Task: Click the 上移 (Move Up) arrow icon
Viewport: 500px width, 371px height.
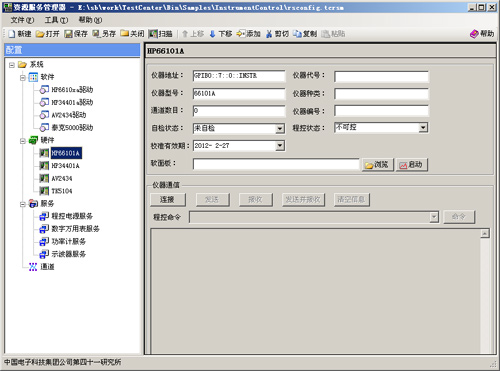Action: coord(185,34)
